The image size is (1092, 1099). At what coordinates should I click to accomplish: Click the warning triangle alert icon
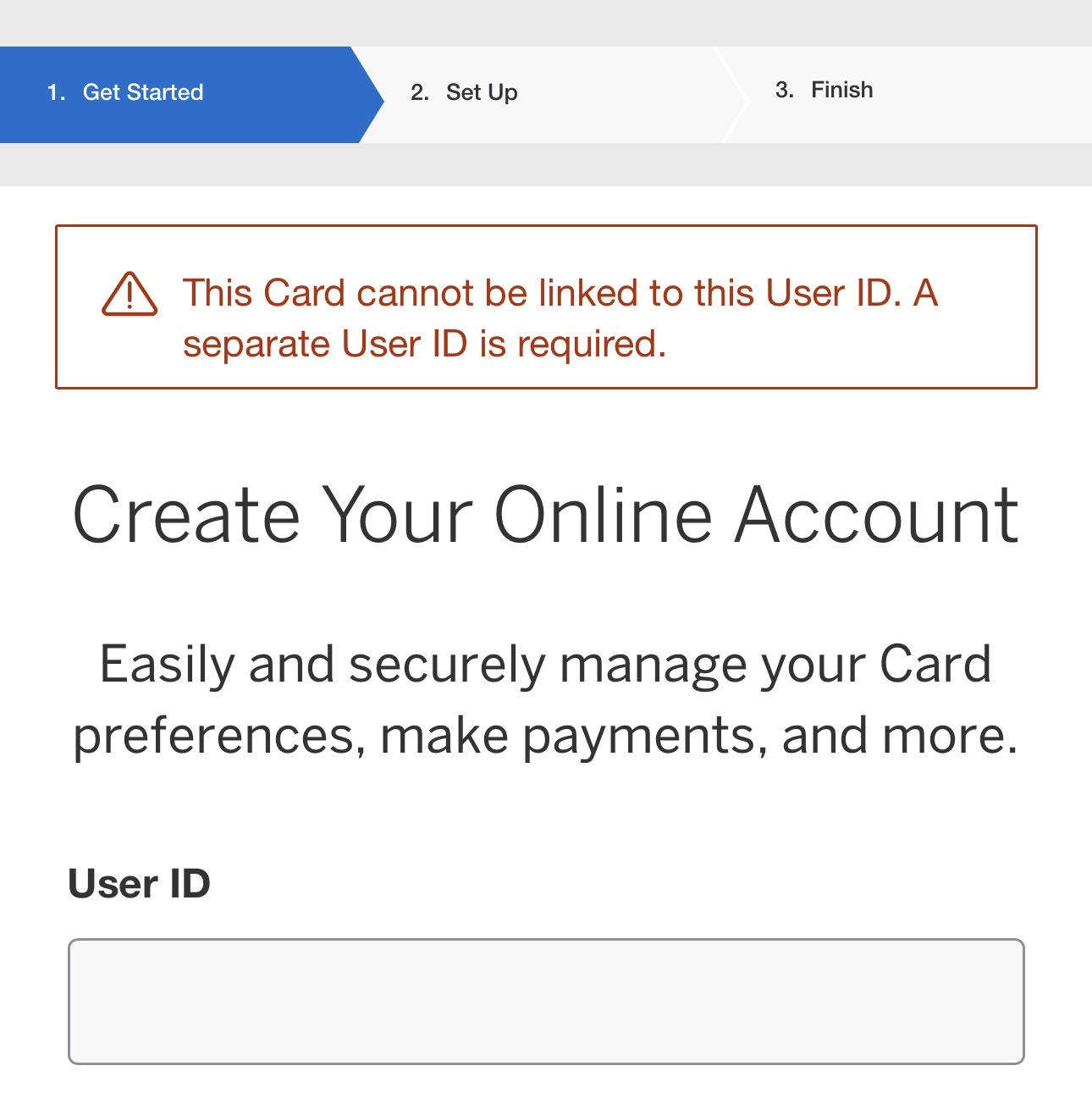pyautogui.click(x=130, y=294)
